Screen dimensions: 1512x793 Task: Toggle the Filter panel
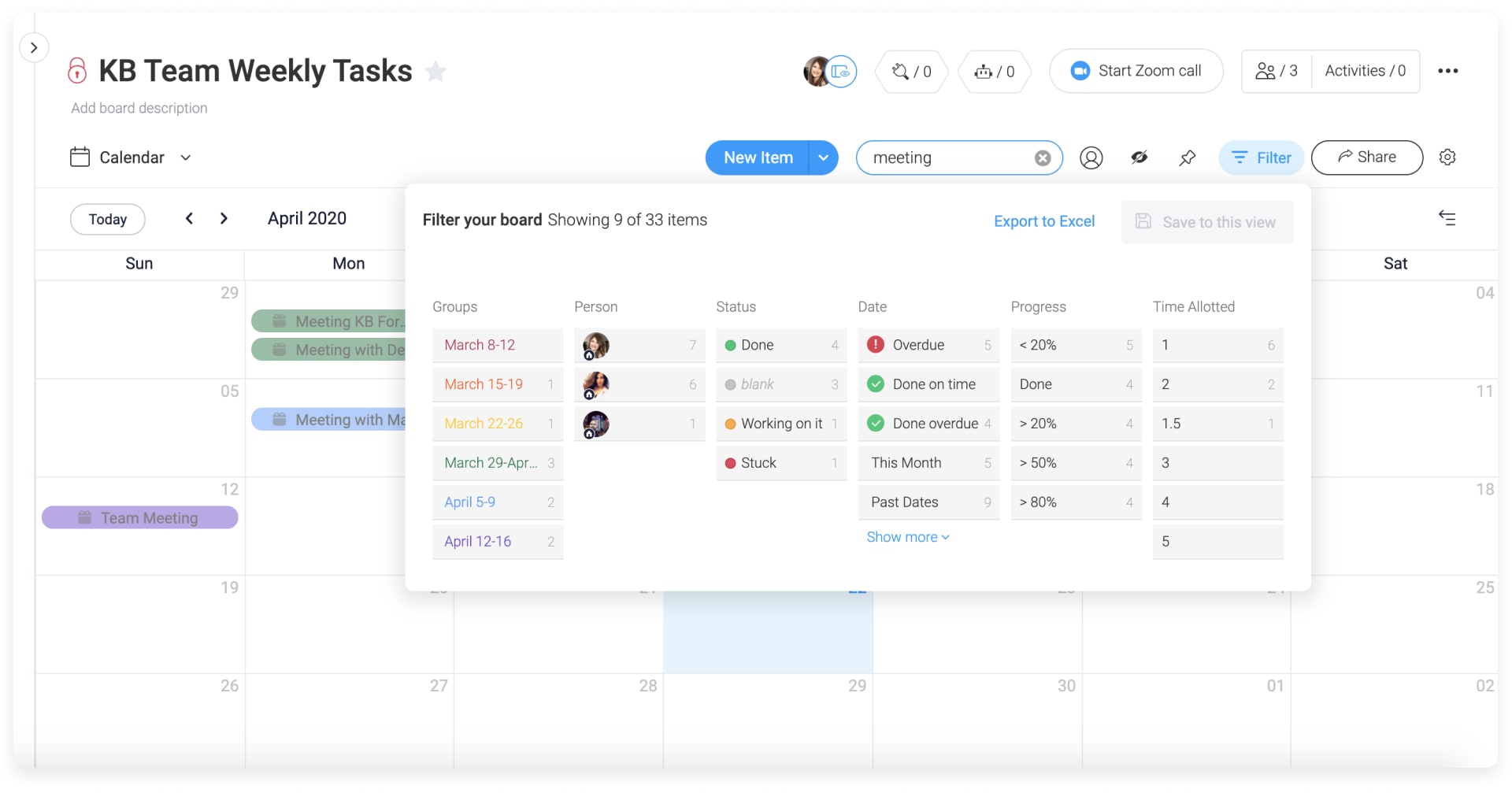click(x=1261, y=157)
